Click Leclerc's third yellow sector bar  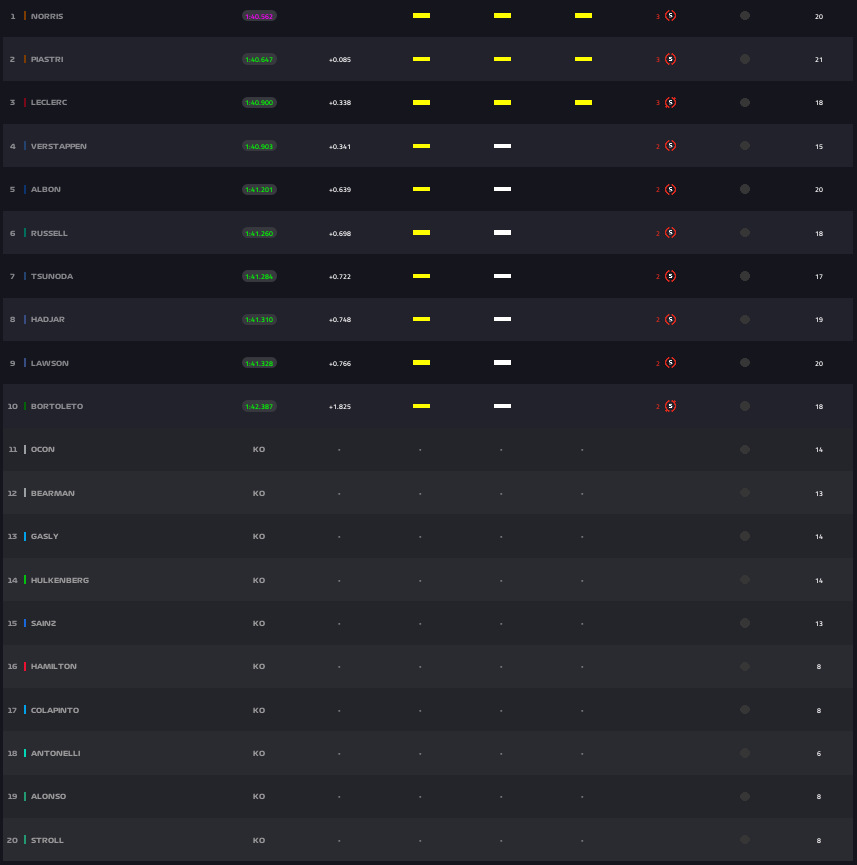(583, 103)
